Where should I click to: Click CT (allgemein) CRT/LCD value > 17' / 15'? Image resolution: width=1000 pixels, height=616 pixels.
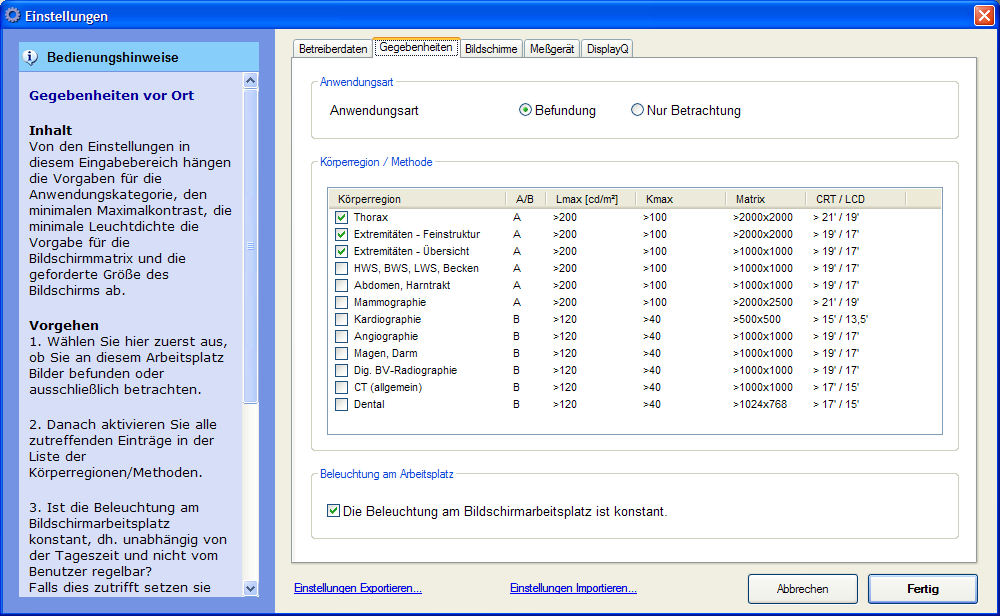pos(836,388)
